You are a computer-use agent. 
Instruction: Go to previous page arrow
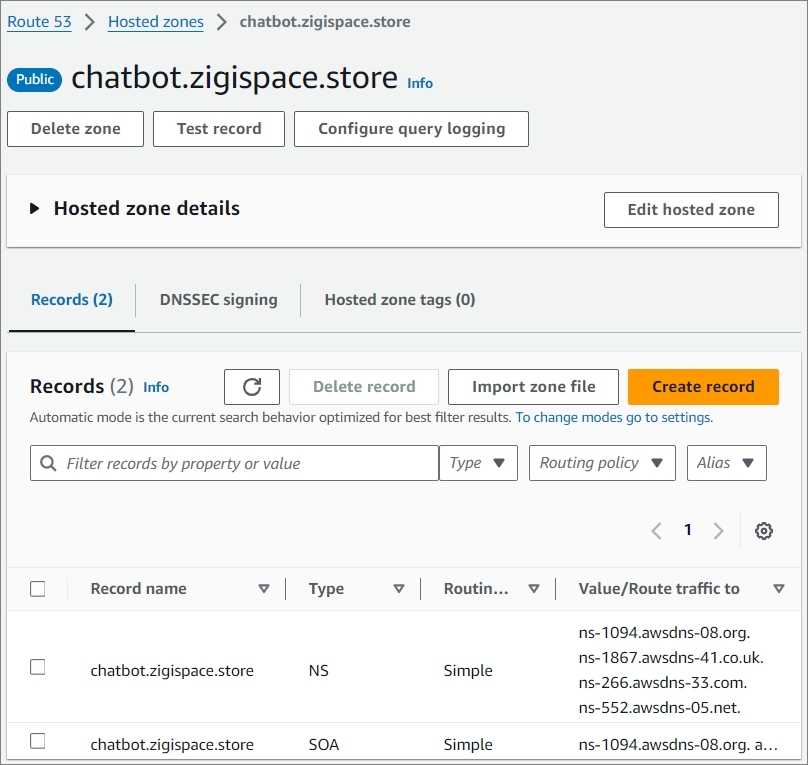coord(656,531)
